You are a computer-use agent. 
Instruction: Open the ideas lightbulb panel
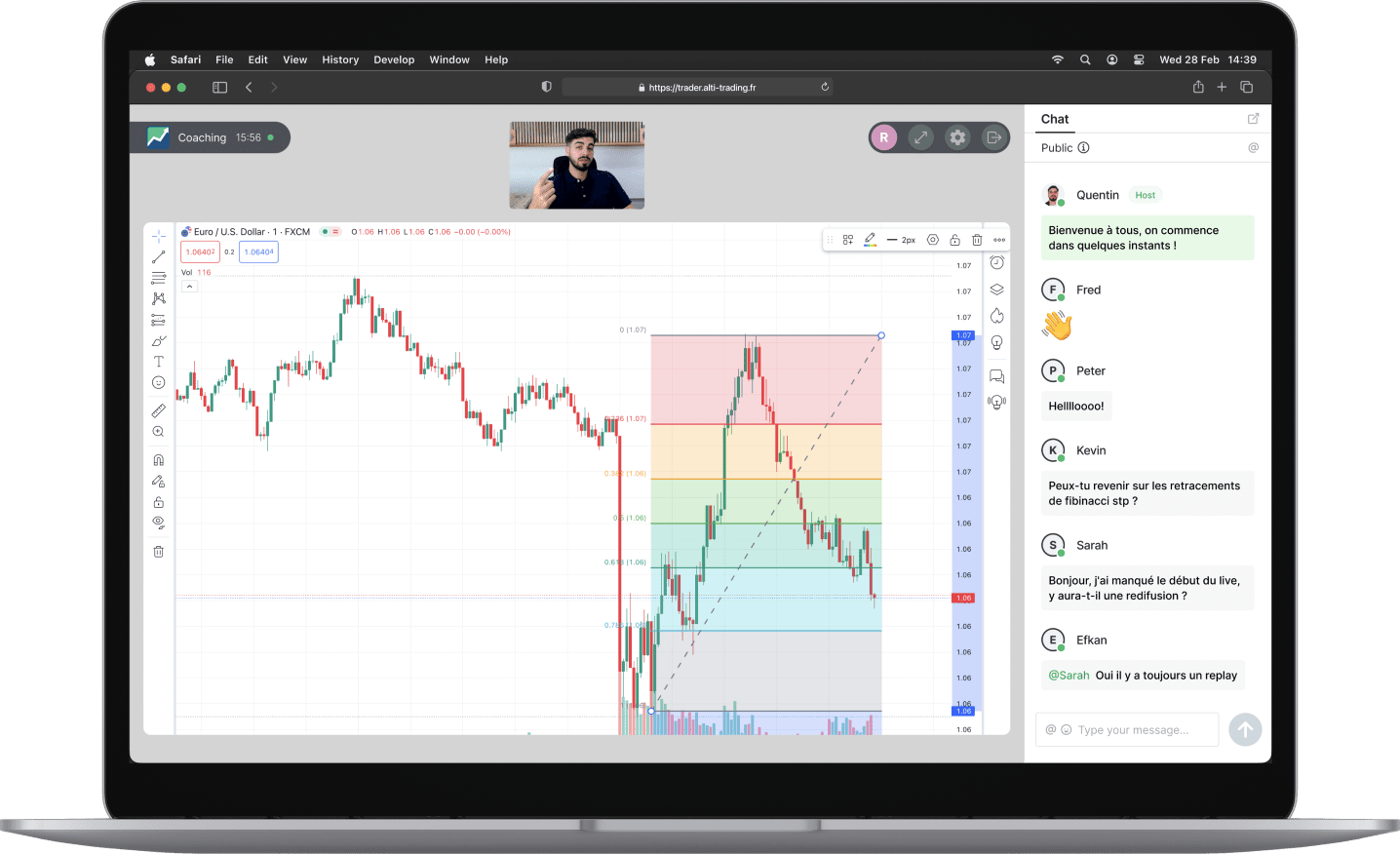[996, 342]
